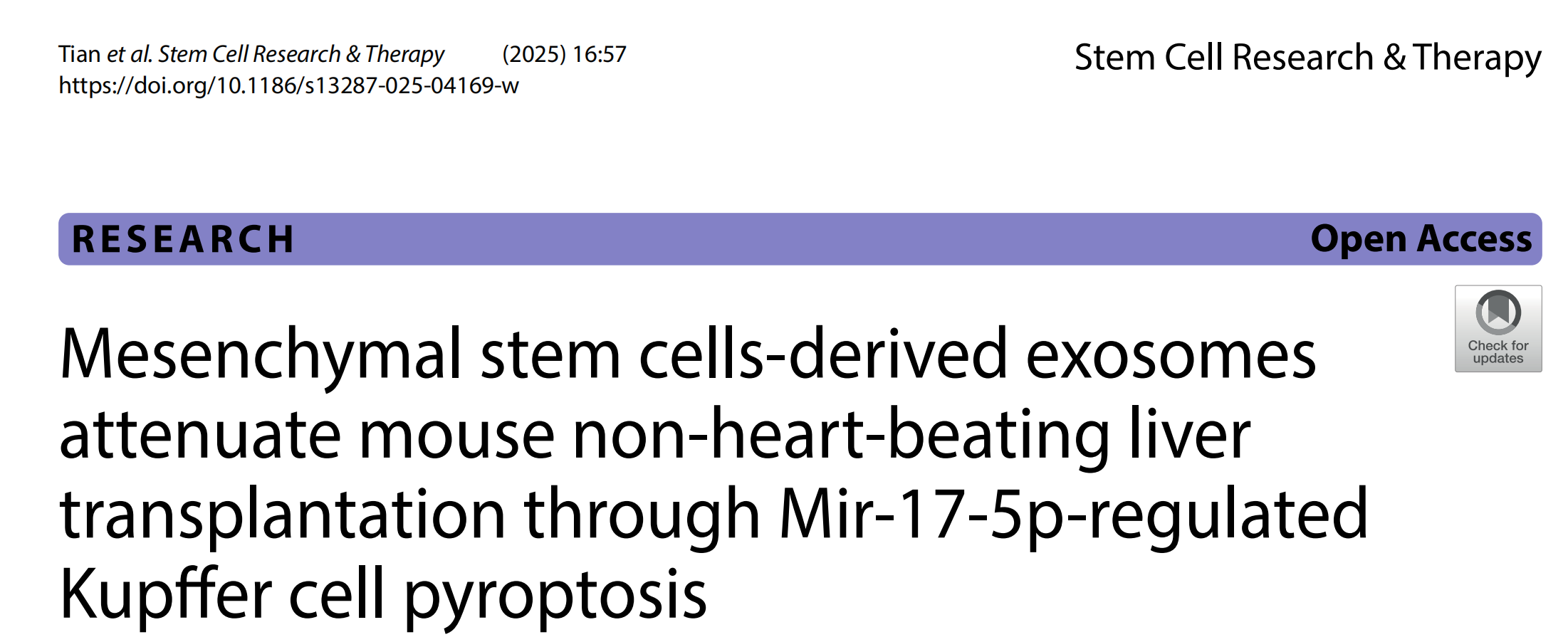Click the word "exosomes" in the title
Screen dimensions: 1568x642
(1170, 354)
